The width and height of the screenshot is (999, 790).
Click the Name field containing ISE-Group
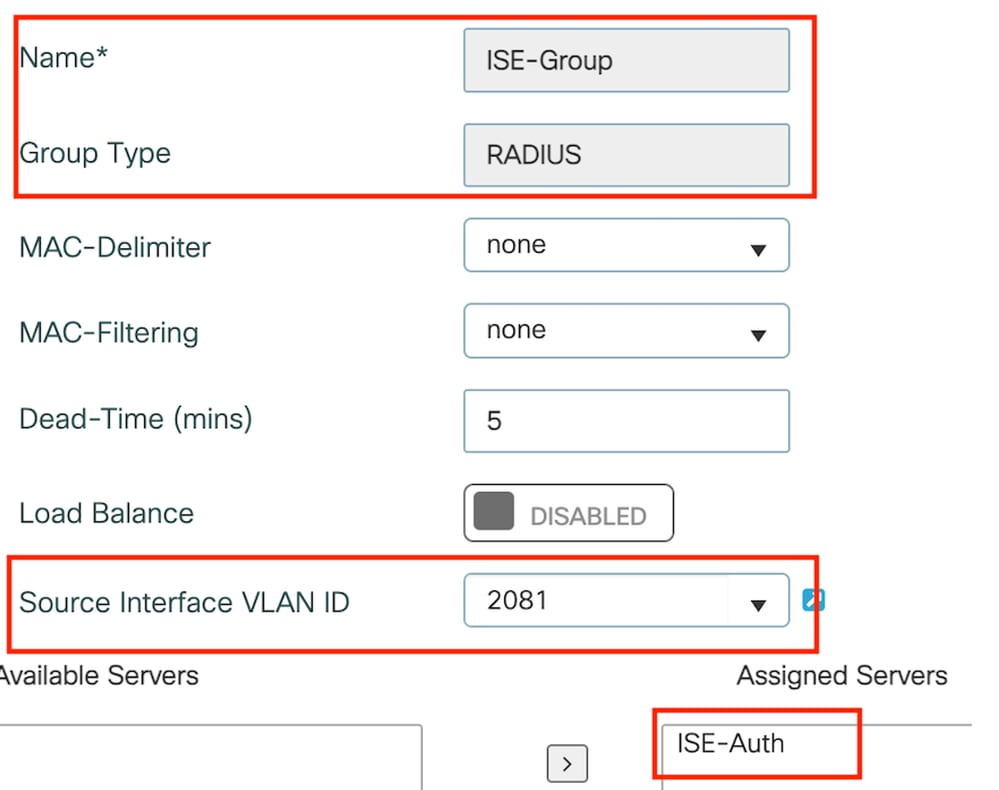pyautogui.click(x=626, y=61)
